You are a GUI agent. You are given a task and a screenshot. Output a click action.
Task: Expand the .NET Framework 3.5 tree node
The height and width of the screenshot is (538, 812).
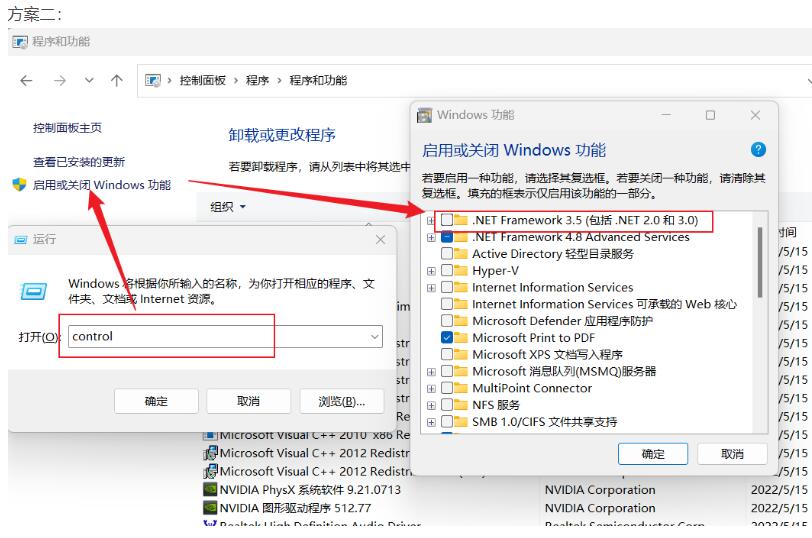[431, 221]
